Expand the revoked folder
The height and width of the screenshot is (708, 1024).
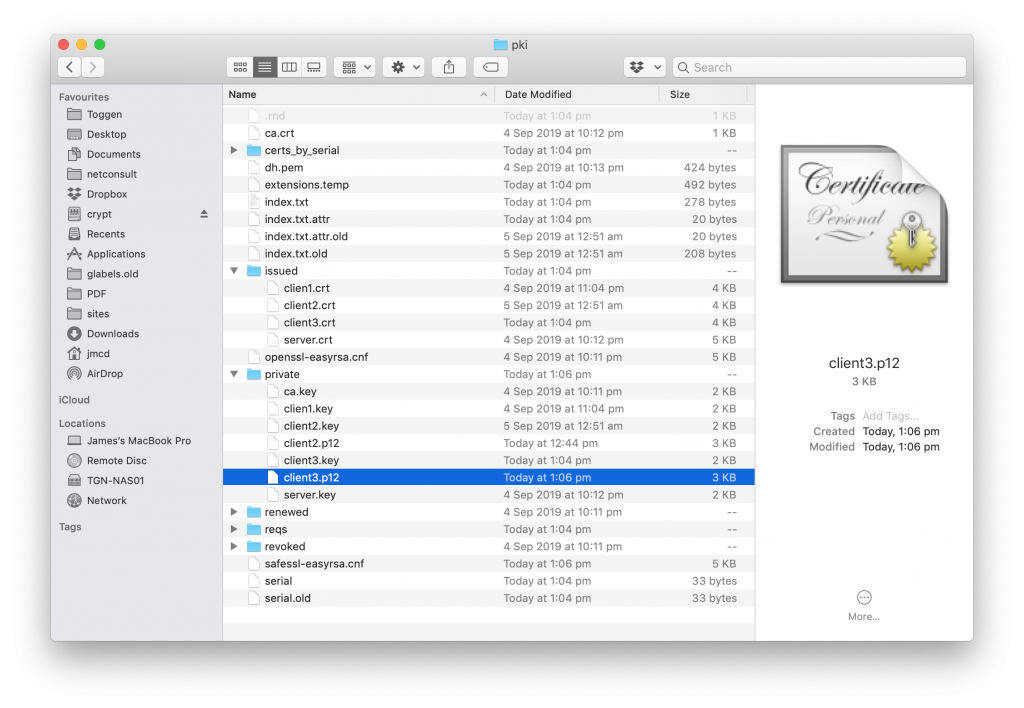pos(234,546)
